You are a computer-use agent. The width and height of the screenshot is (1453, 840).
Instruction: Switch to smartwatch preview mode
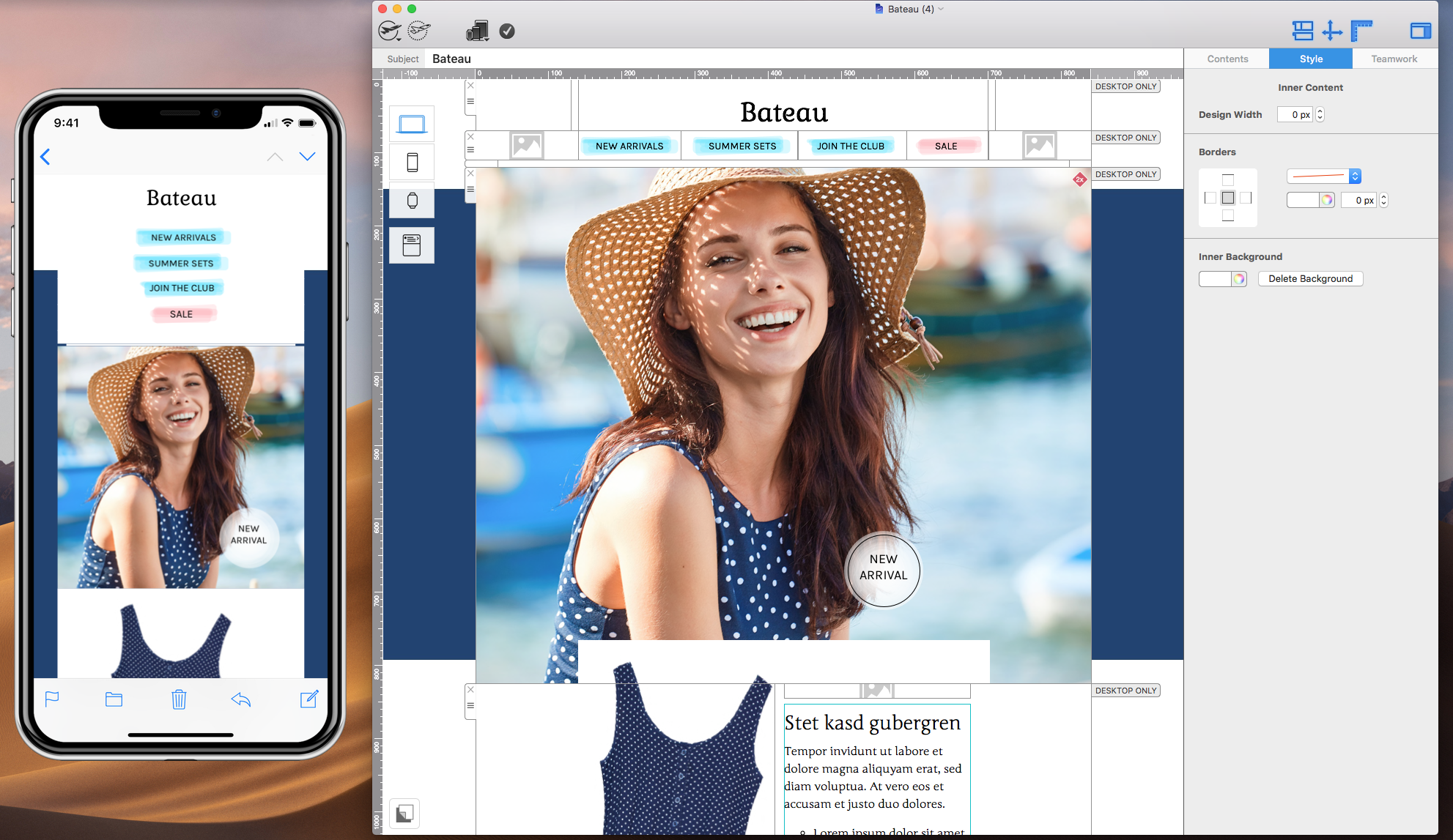pyautogui.click(x=412, y=200)
